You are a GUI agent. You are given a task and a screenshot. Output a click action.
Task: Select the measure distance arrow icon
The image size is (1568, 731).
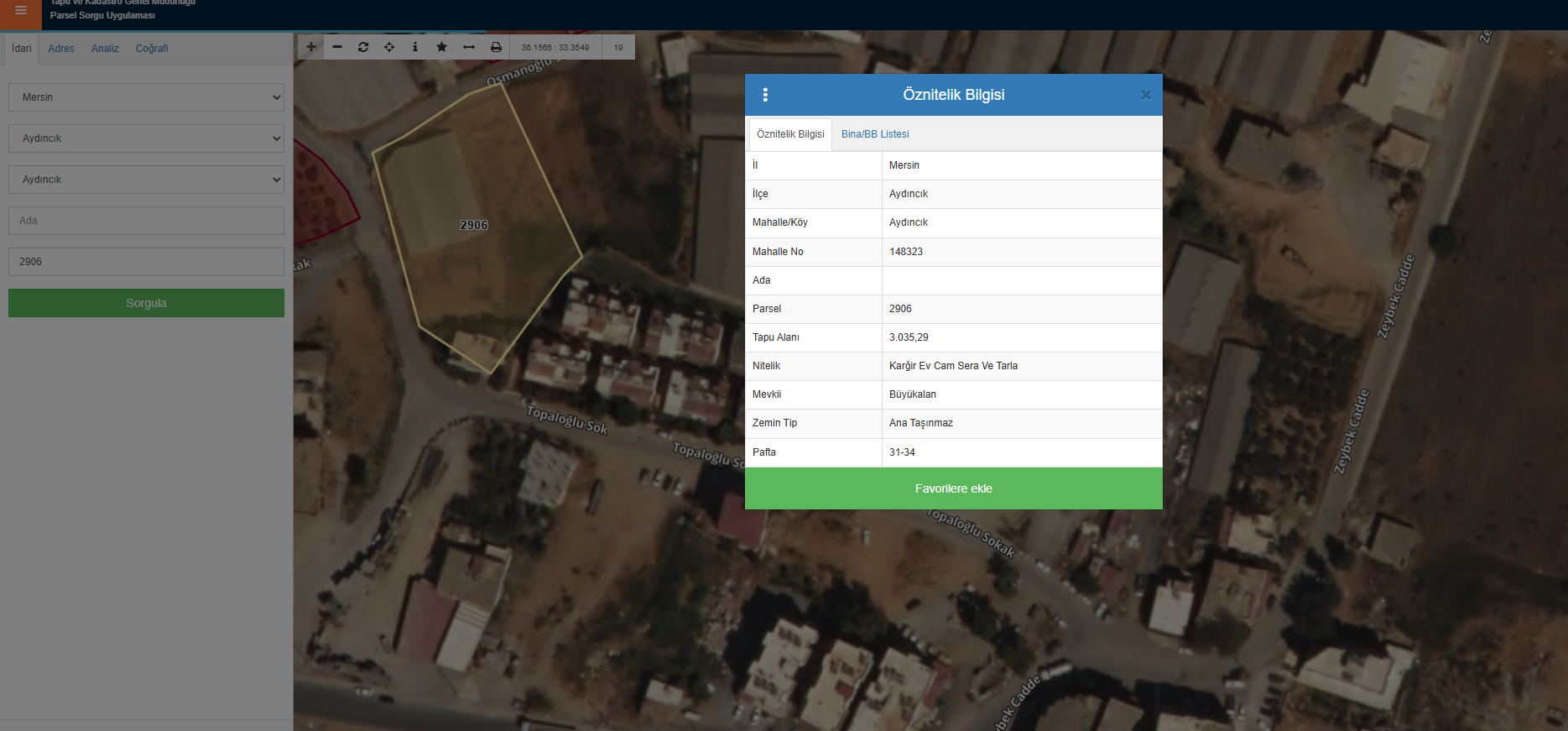coord(469,47)
